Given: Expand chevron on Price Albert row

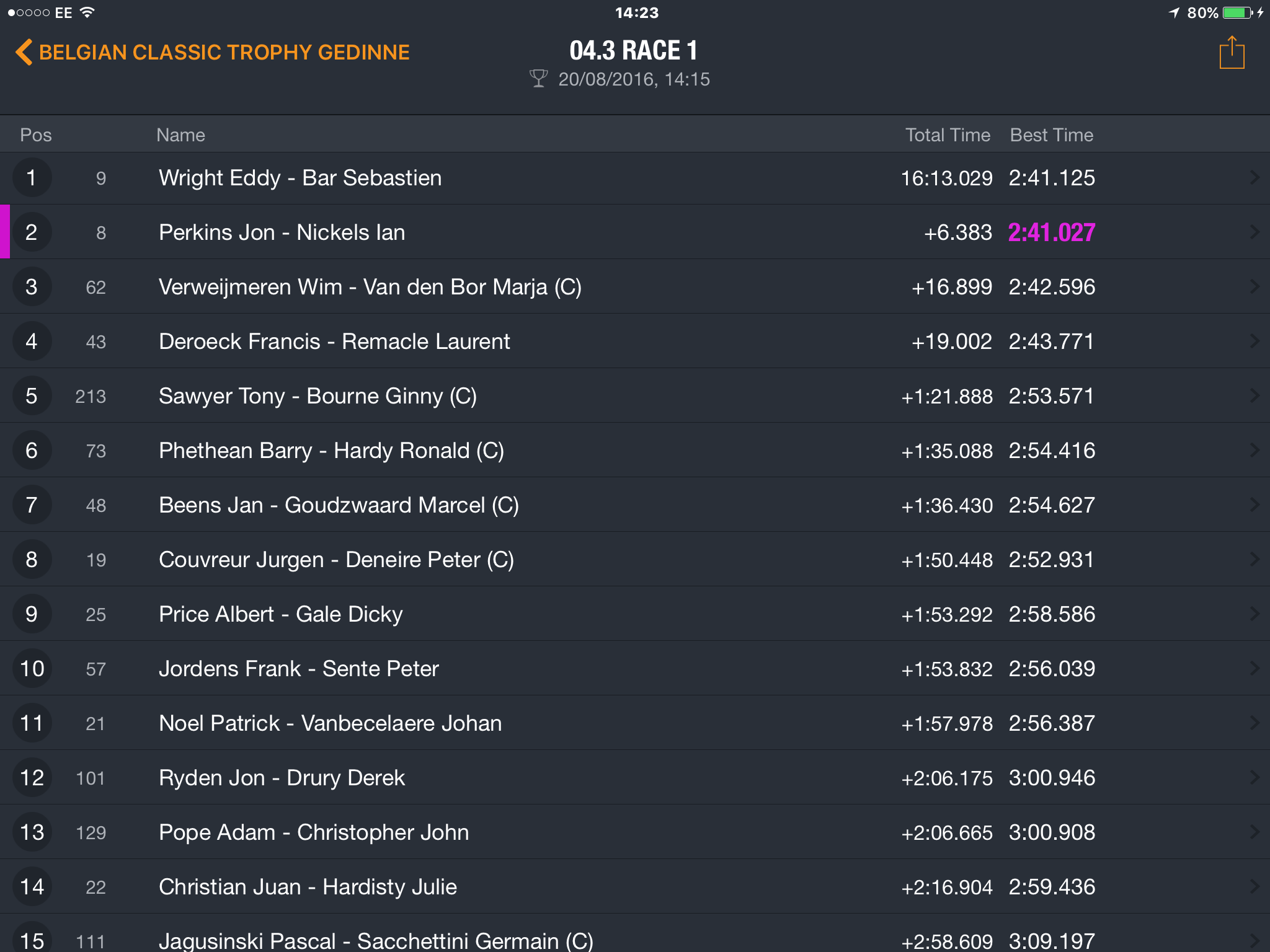Looking at the screenshot, I should 1254,614.
